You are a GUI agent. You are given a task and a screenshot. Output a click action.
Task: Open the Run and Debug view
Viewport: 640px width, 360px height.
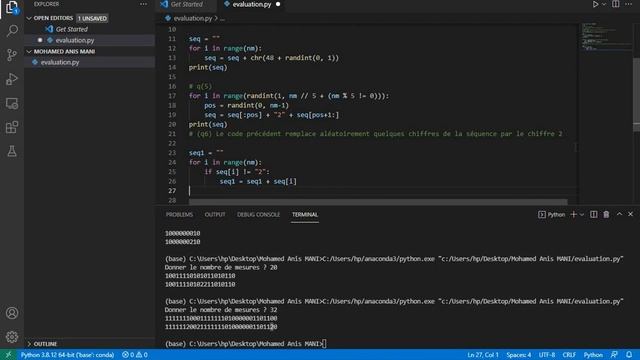pyautogui.click(x=12, y=79)
